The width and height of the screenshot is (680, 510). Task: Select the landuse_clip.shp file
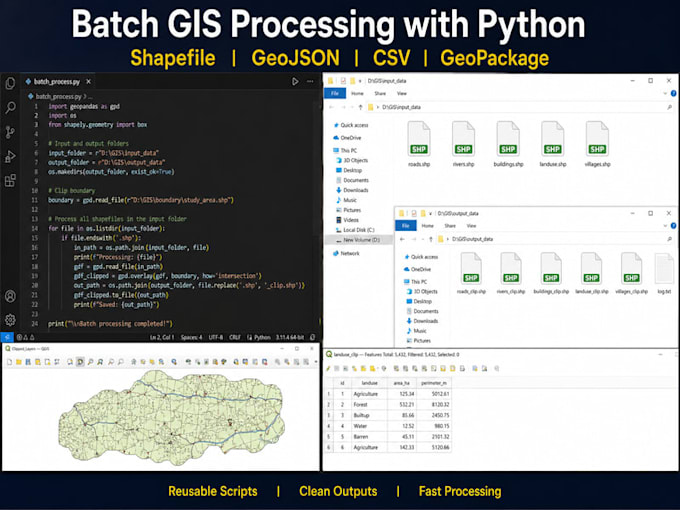(x=592, y=274)
